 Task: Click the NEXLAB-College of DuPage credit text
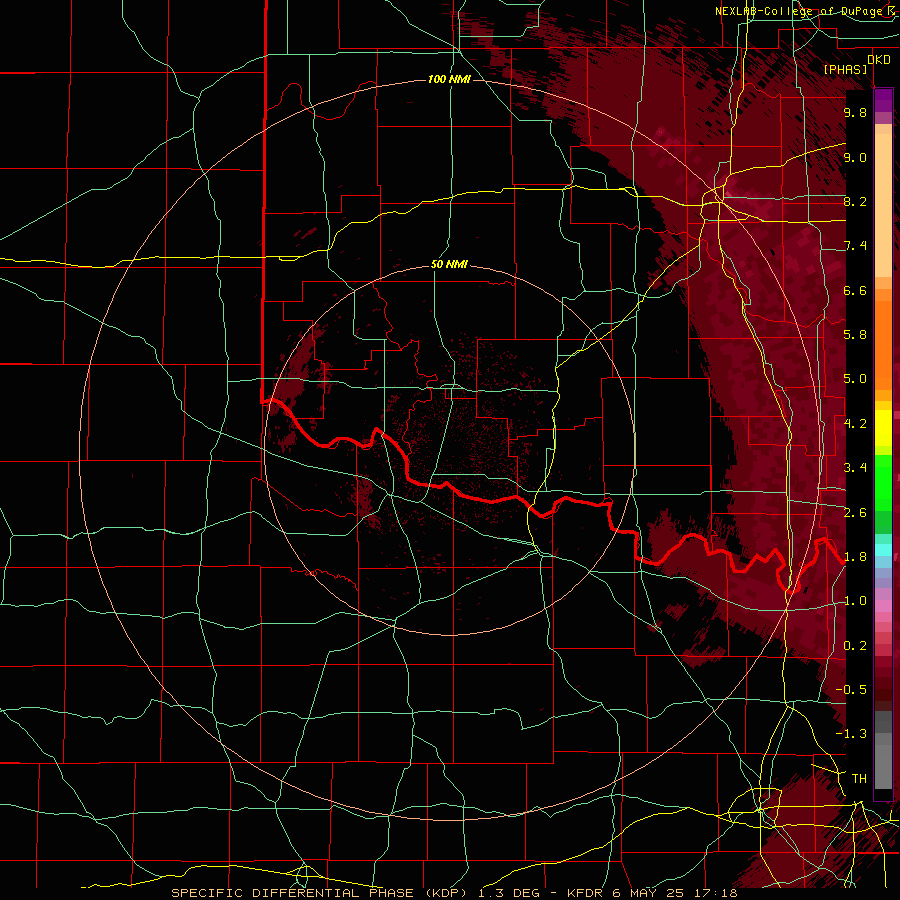tap(805, 11)
